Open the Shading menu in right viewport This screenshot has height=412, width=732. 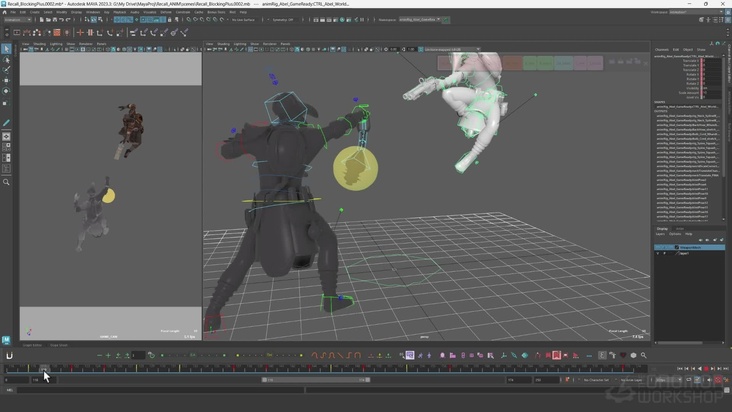223,43
